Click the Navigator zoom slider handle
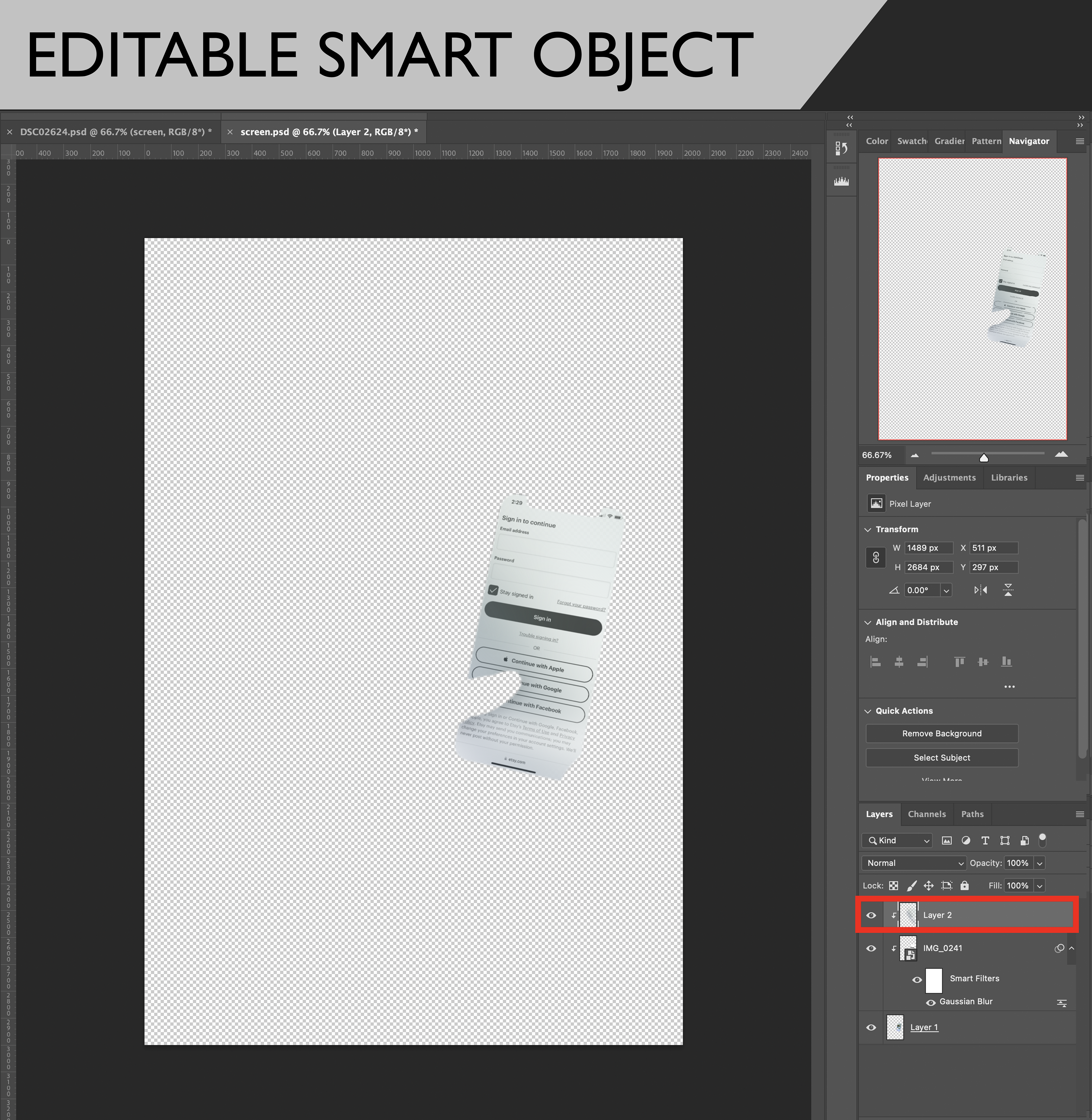This screenshot has height=1120, width=1092. tap(984, 457)
